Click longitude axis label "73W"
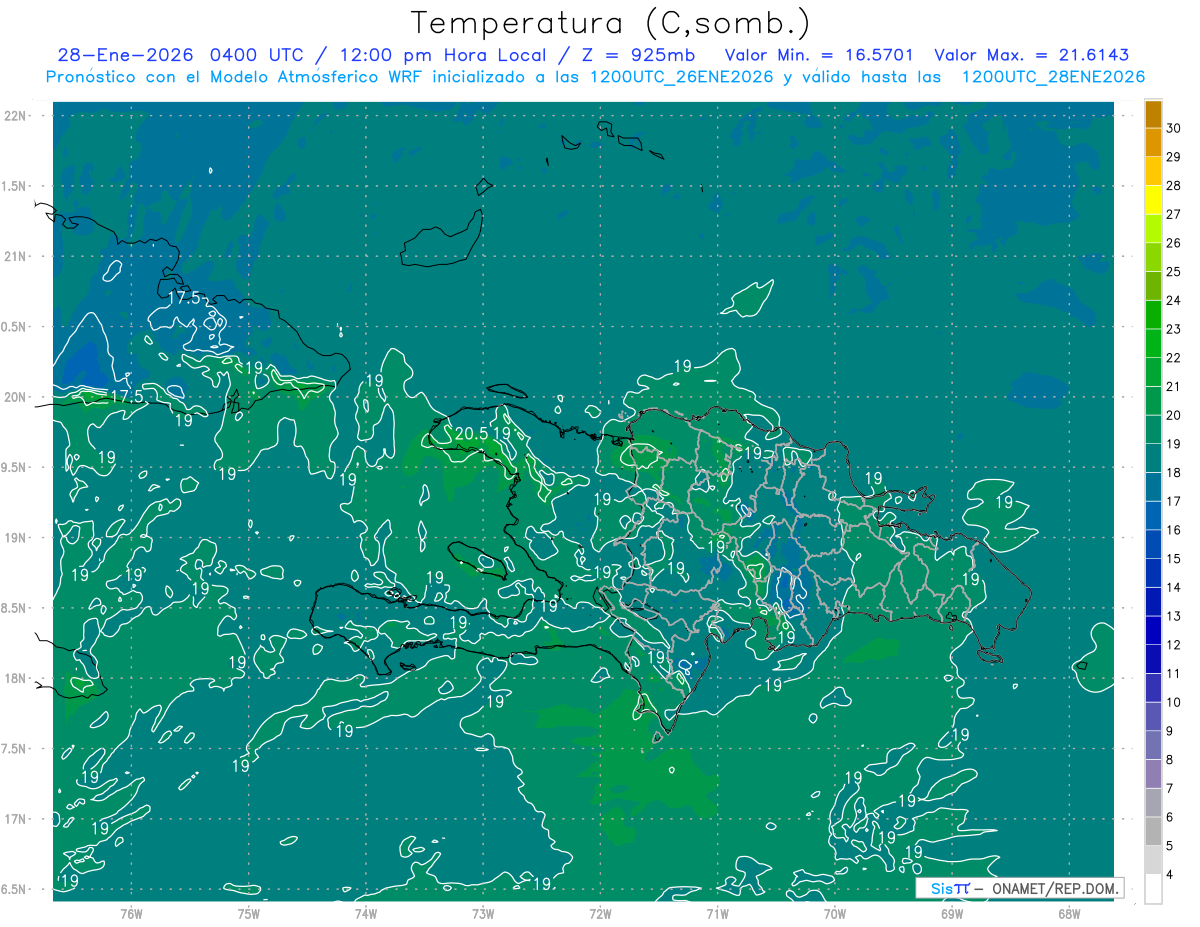Screen dimensions: 1200x927 (483, 913)
